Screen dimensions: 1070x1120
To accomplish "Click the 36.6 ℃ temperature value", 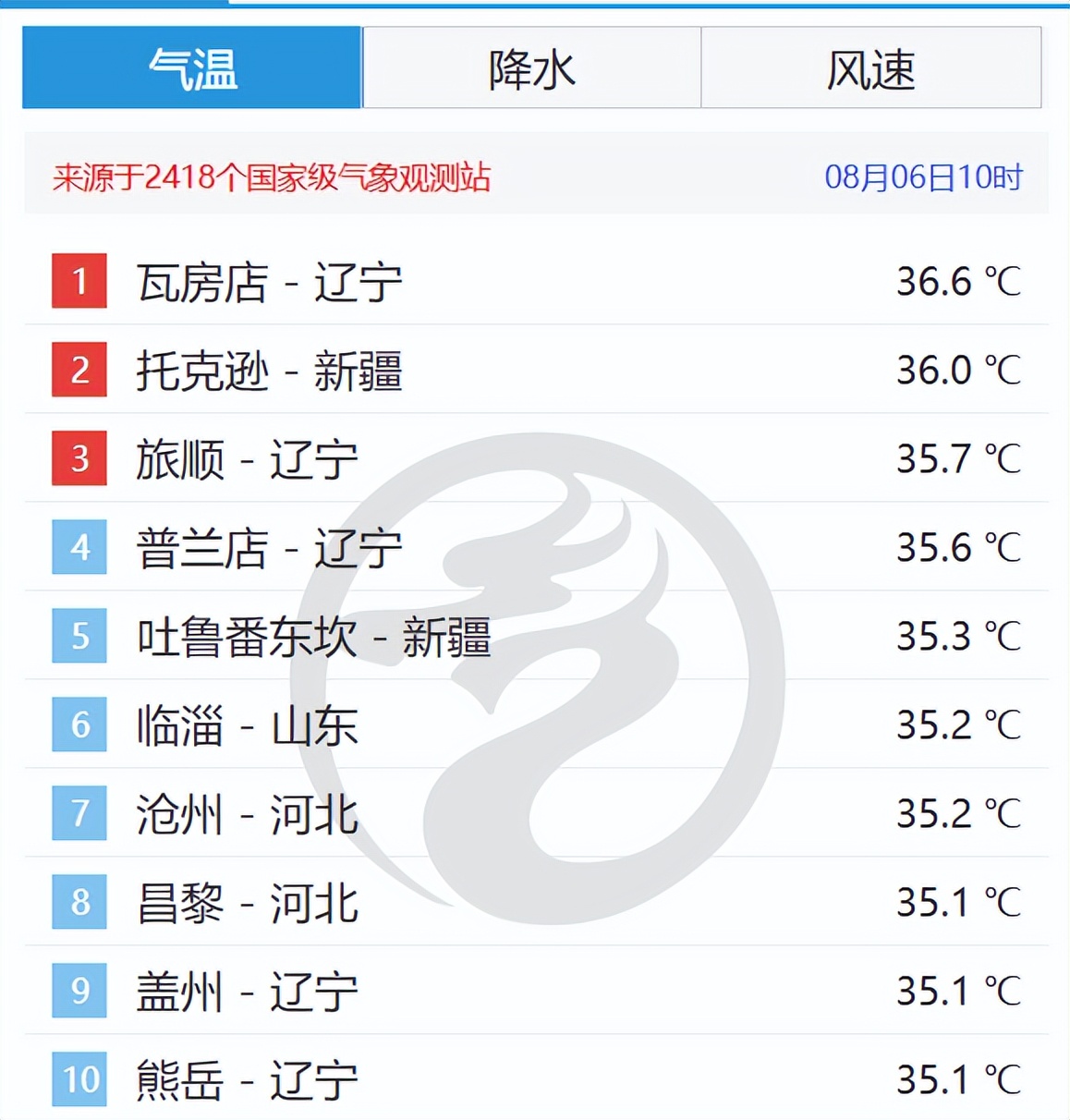I will click(x=958, y=281).
